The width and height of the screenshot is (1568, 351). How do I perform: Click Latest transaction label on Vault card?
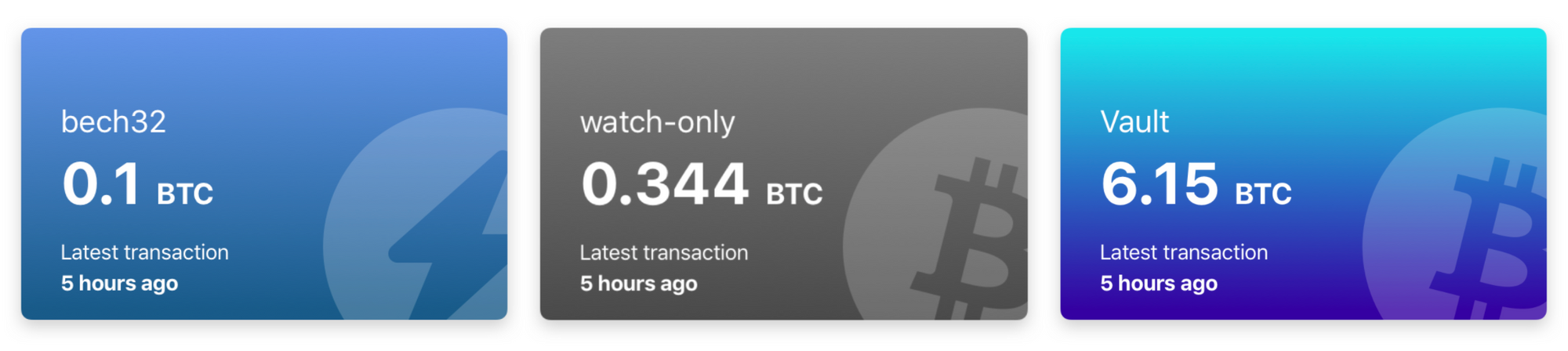click(1184, 252)
